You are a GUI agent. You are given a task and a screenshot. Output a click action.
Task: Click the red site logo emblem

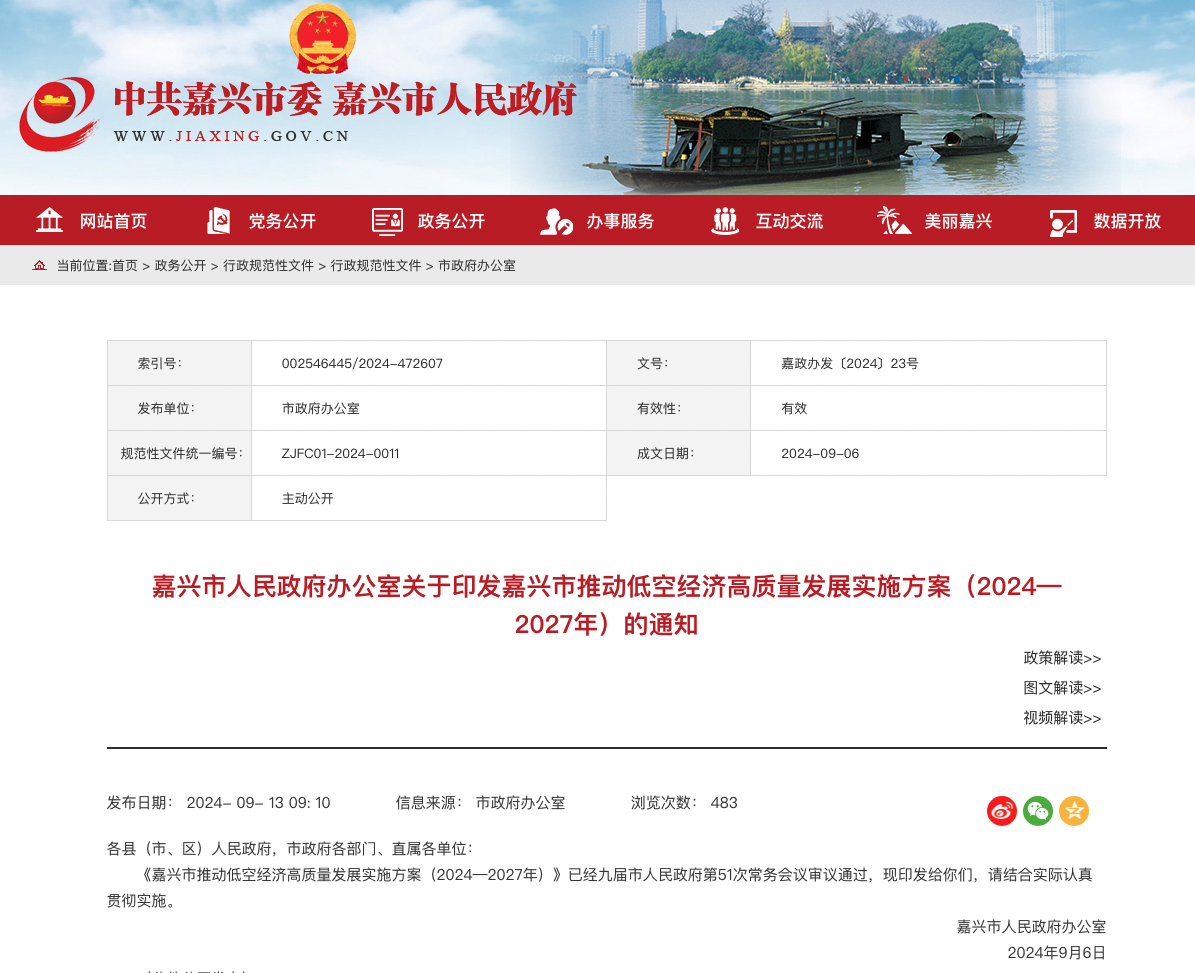pyautogui.click(x=59, y=114)
